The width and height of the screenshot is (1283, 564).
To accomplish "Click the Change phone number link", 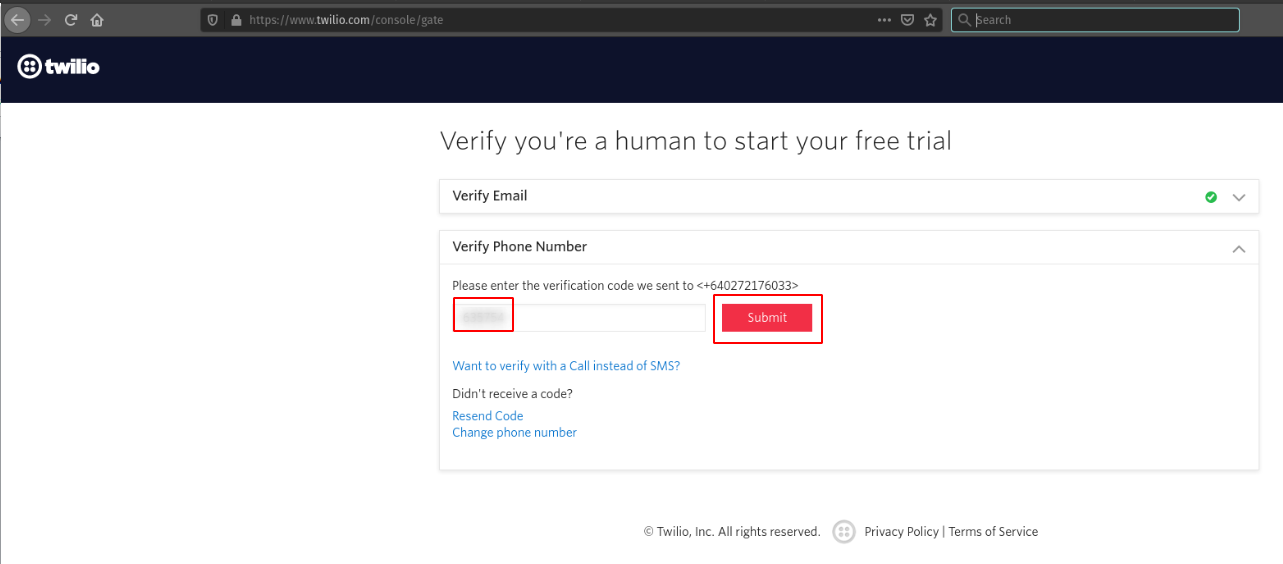I will [x=514, y=433].
